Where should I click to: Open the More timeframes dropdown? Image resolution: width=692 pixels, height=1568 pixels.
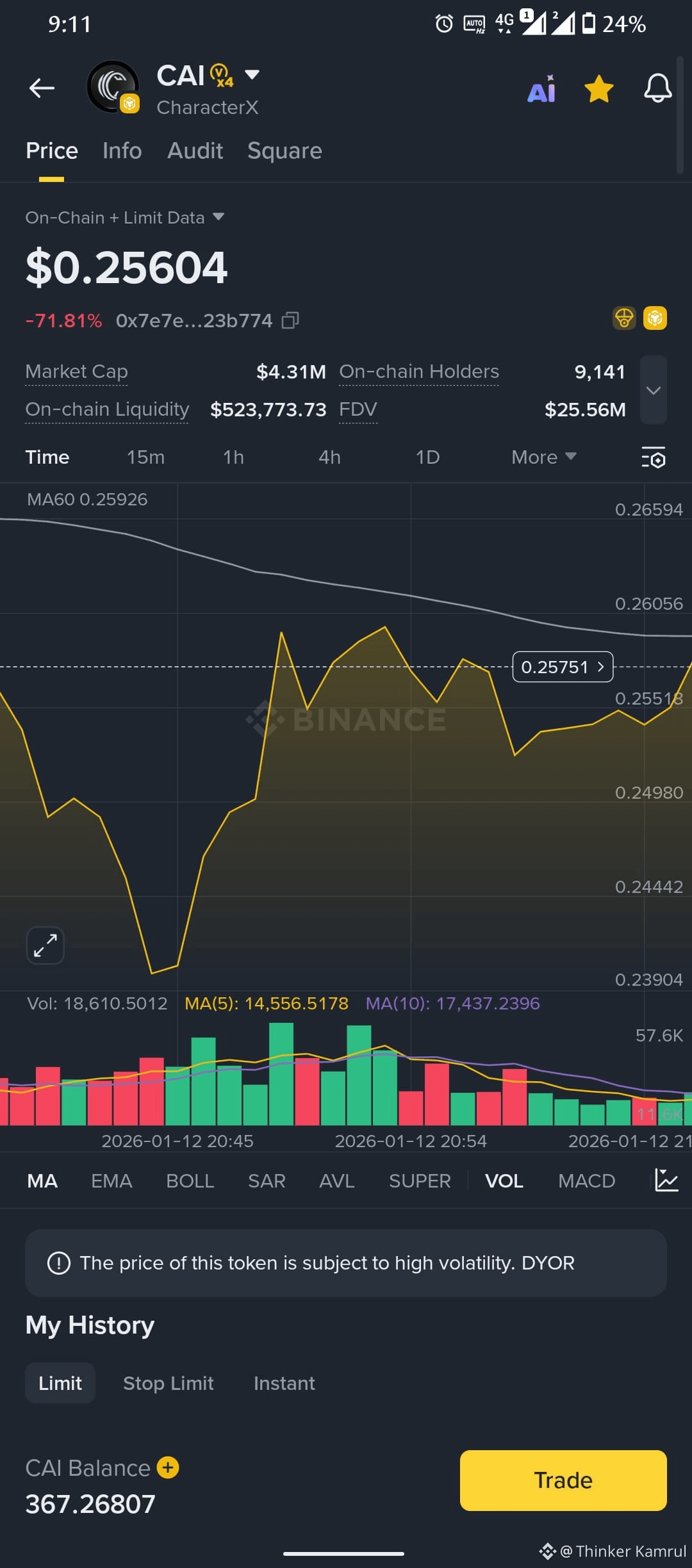click(544, 457)
